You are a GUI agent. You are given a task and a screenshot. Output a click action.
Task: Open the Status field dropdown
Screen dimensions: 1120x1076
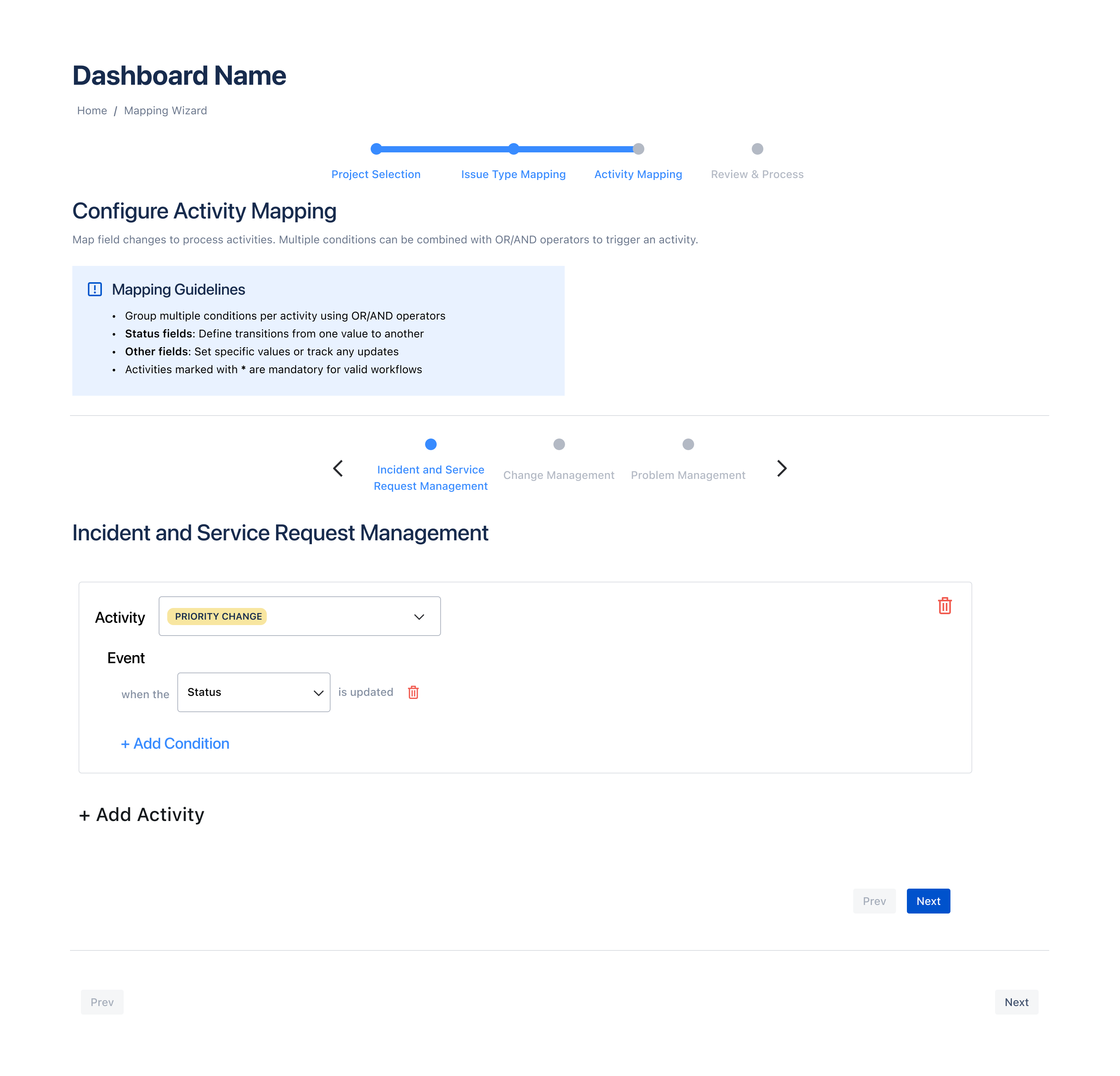(254, 692)
